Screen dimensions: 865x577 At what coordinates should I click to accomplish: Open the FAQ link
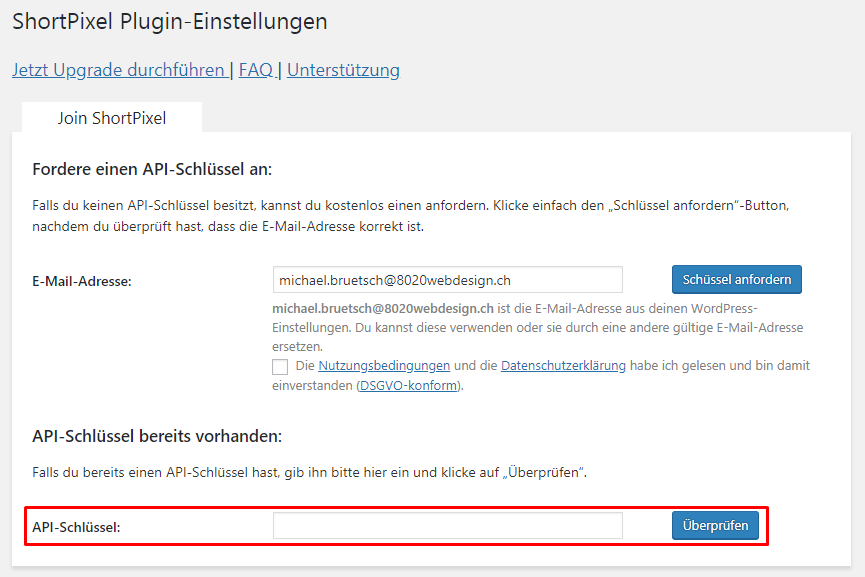pos(256,70)
